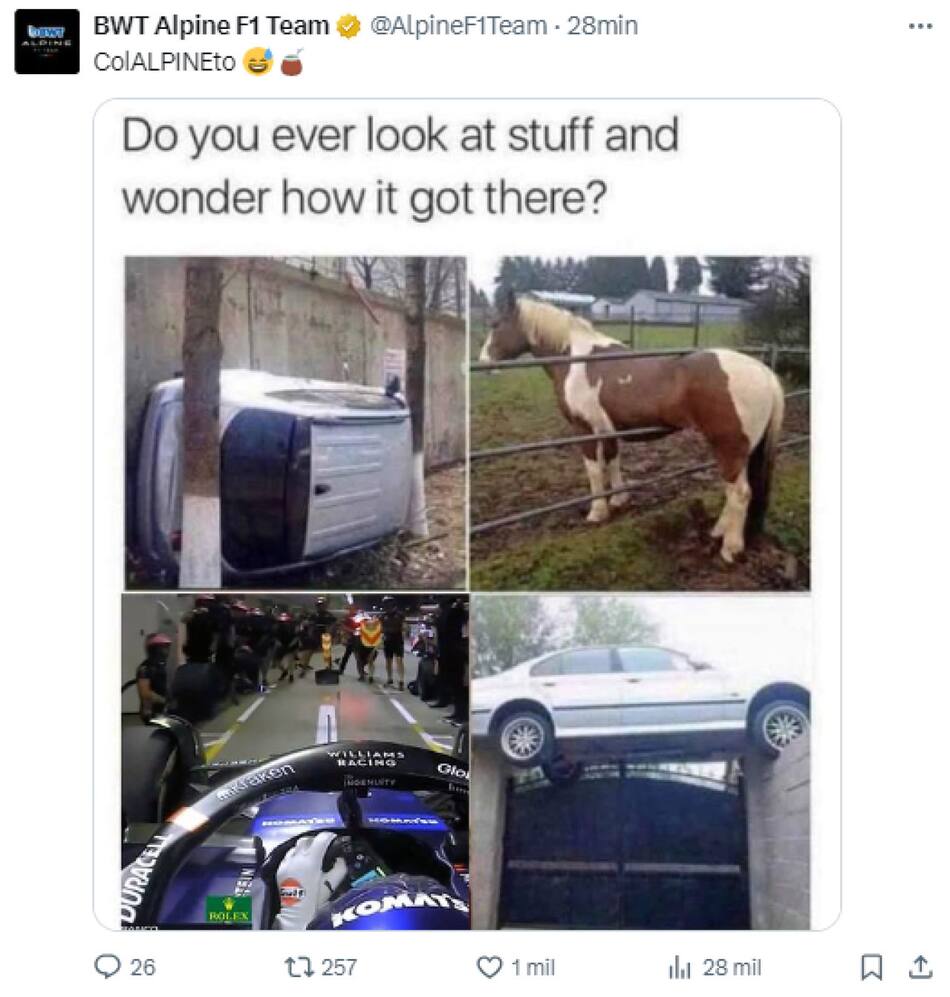
Task: Open the reply comment icon
Action: (x=107, y=966)
